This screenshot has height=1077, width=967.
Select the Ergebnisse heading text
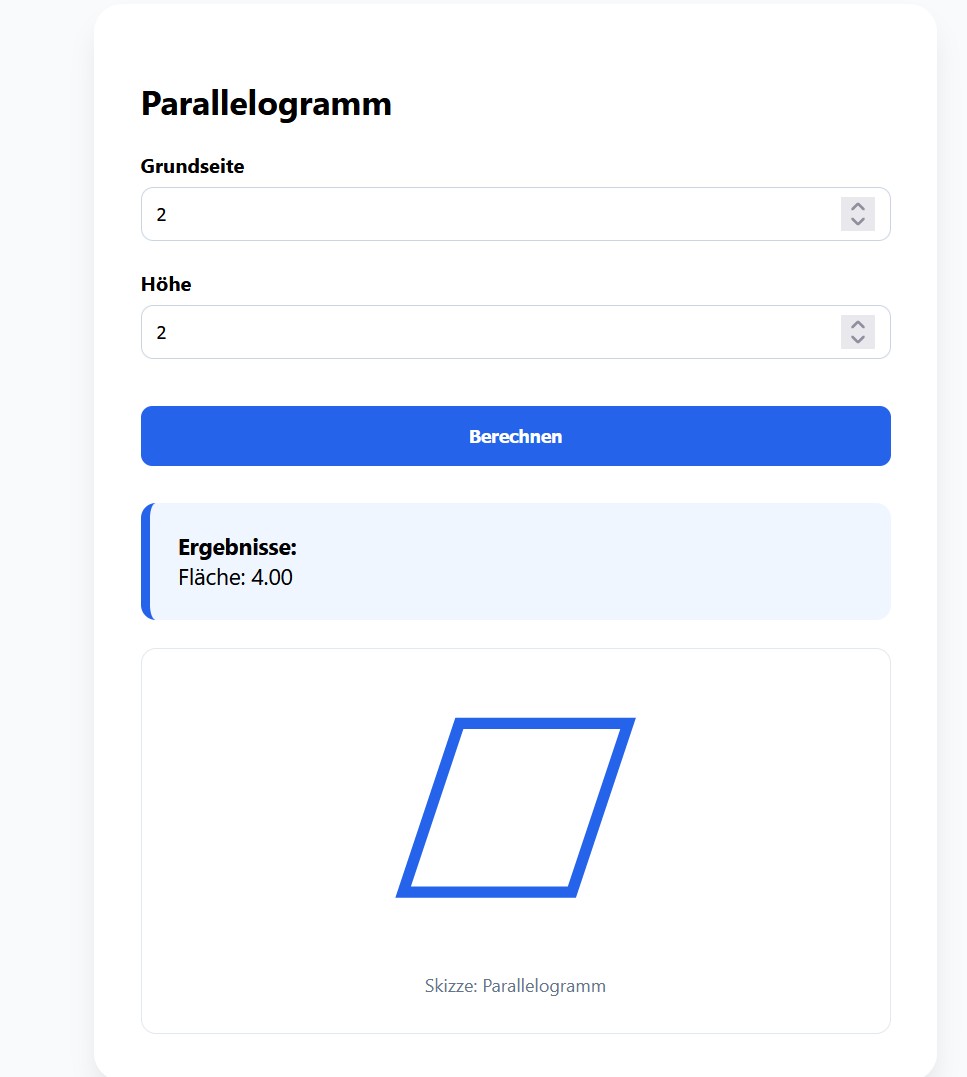[x=237, y=547]
